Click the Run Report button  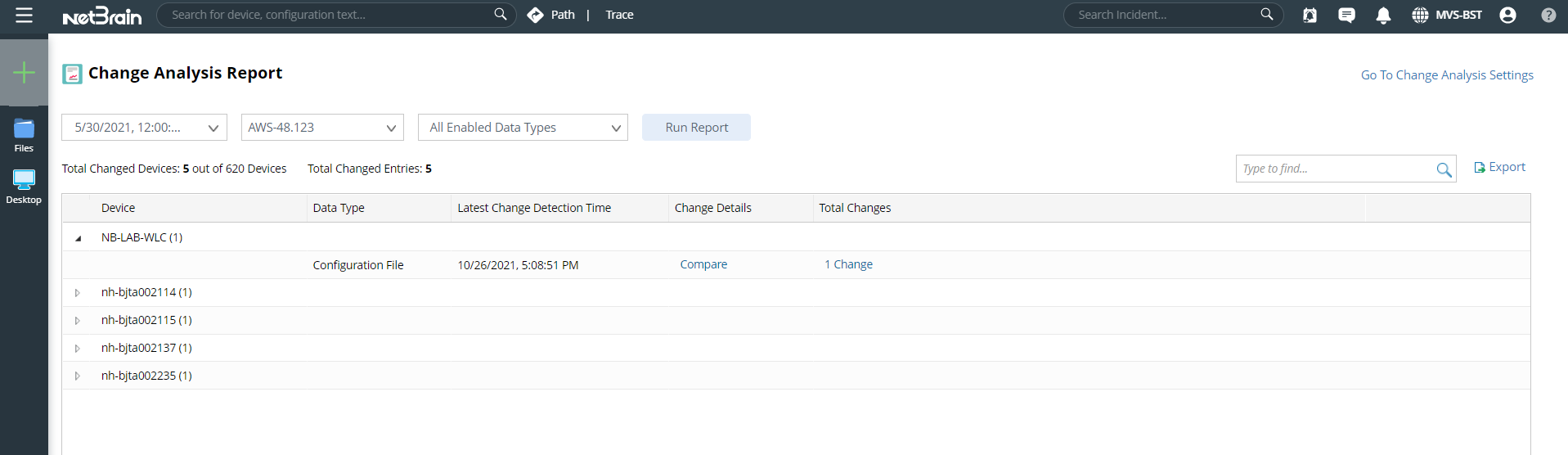[x=696, y=127]
